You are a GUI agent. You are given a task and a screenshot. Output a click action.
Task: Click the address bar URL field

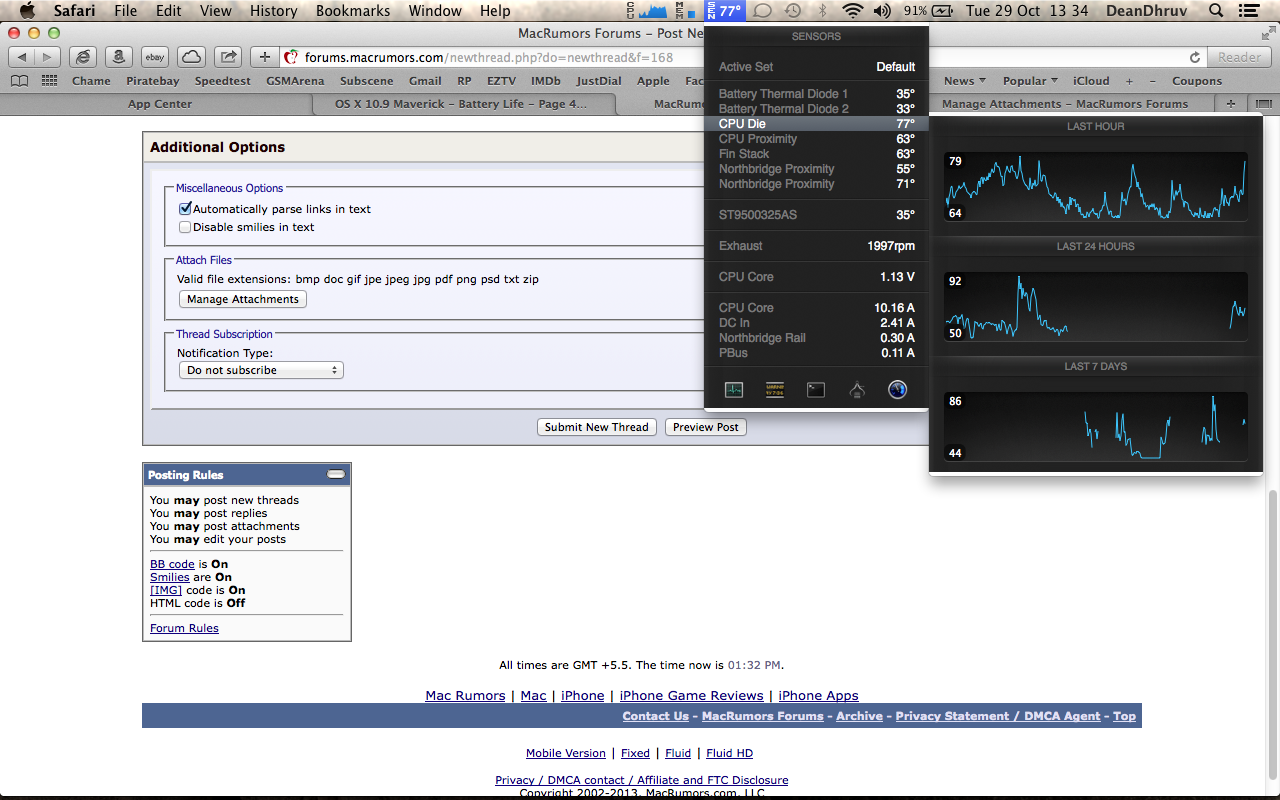tap(740, 57)
